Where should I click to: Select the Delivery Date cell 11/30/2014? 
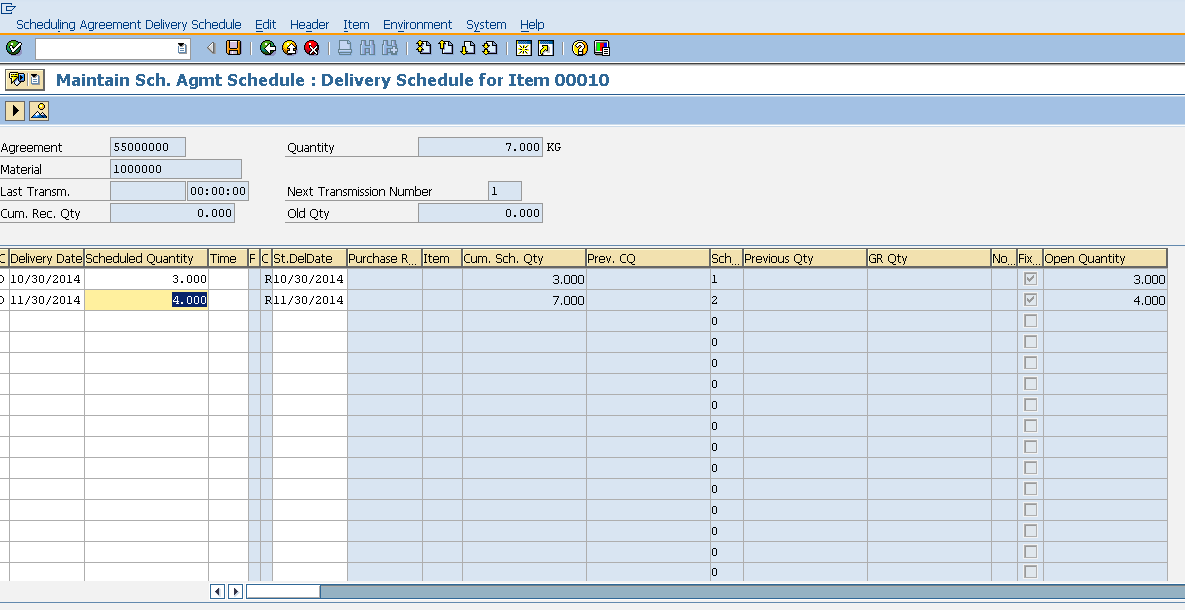tap(46, 300)
